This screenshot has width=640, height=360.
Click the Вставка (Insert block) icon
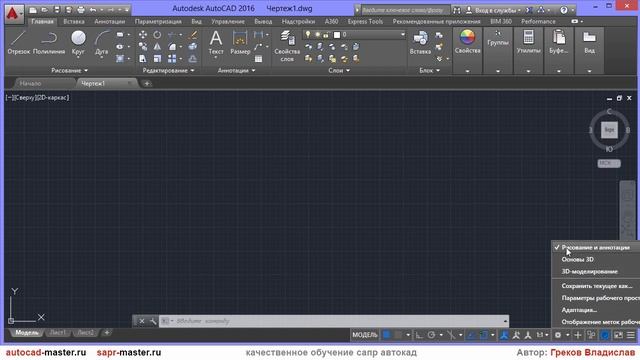pyautogui.click(x=420, y=42)
